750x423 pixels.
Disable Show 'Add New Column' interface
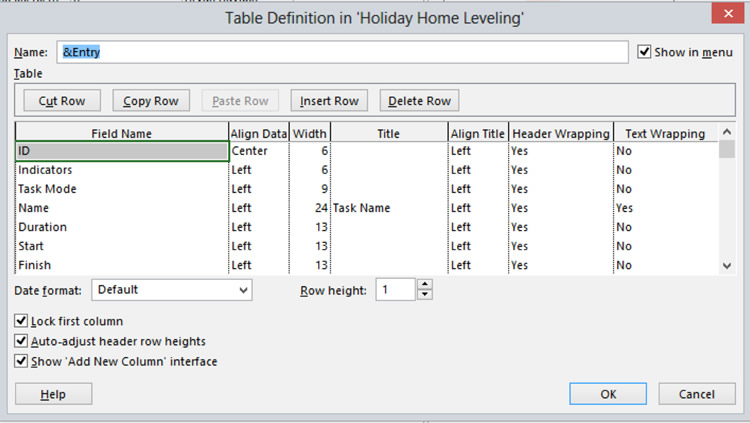click(x=22, y=361)
